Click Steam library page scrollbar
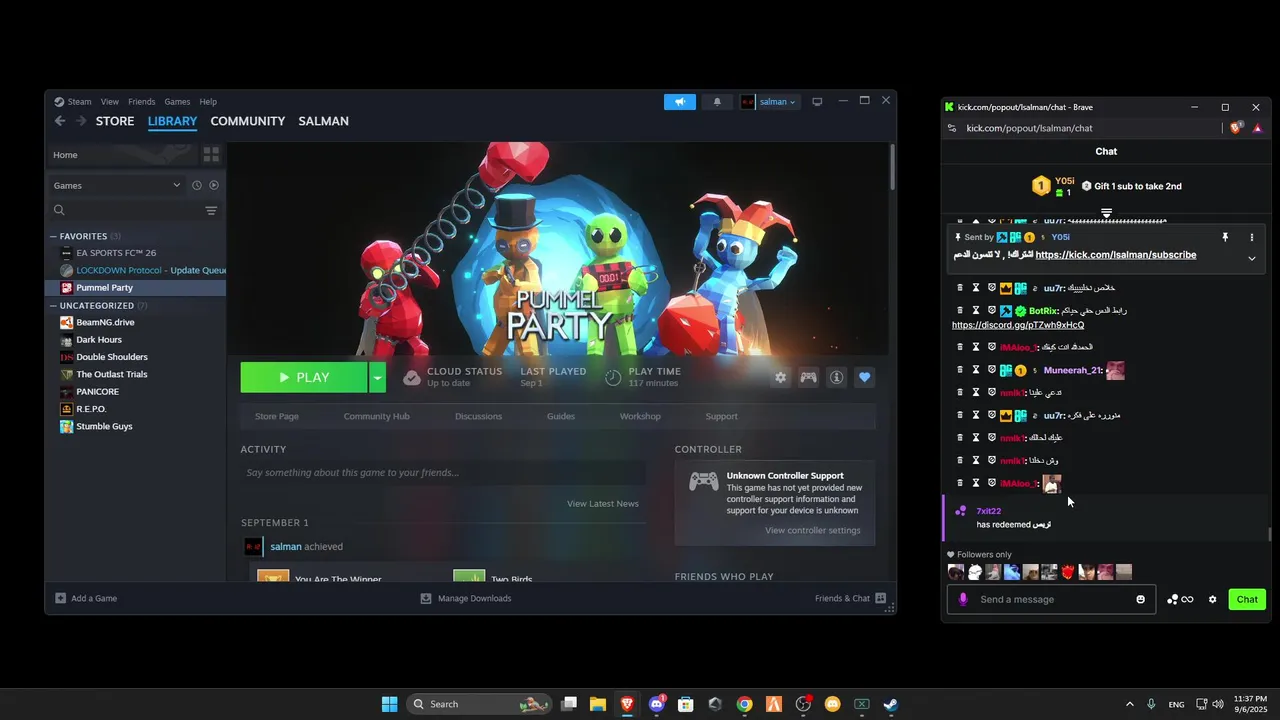 [x=892, y=166]
